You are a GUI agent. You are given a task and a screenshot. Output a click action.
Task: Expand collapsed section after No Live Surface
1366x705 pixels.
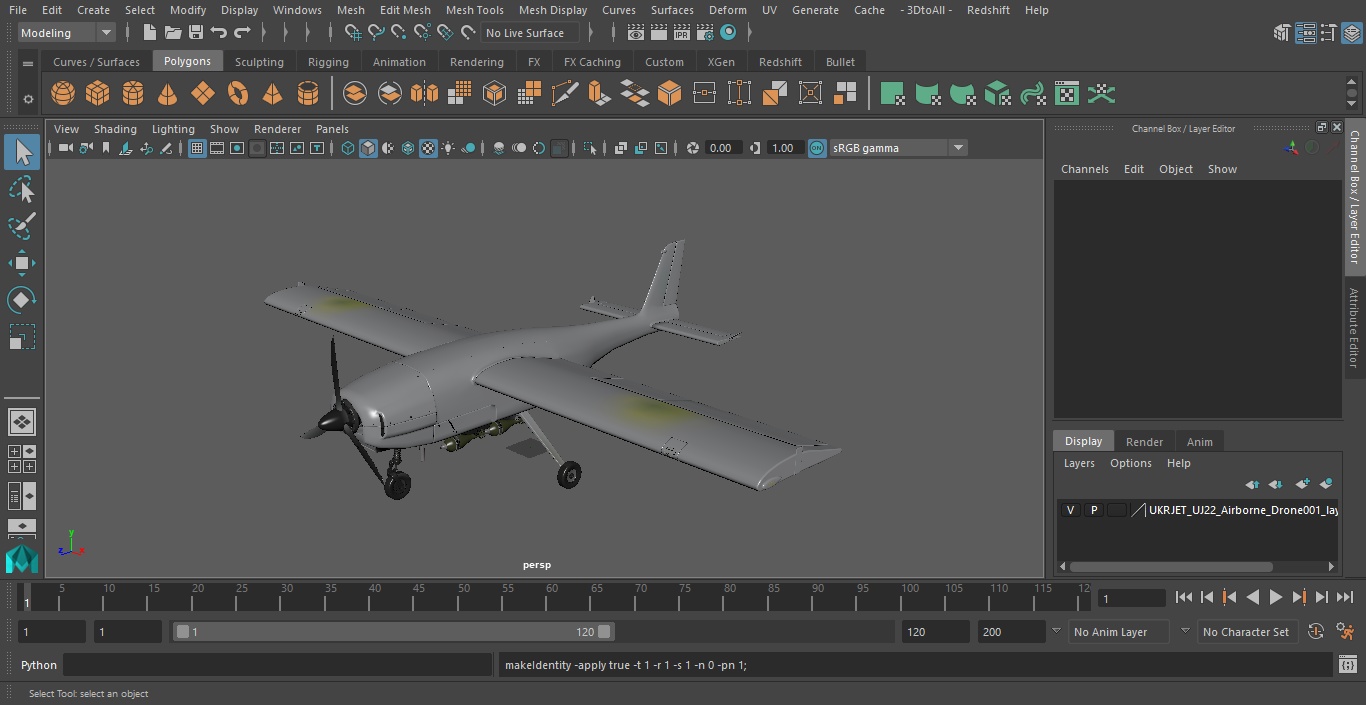591,33
